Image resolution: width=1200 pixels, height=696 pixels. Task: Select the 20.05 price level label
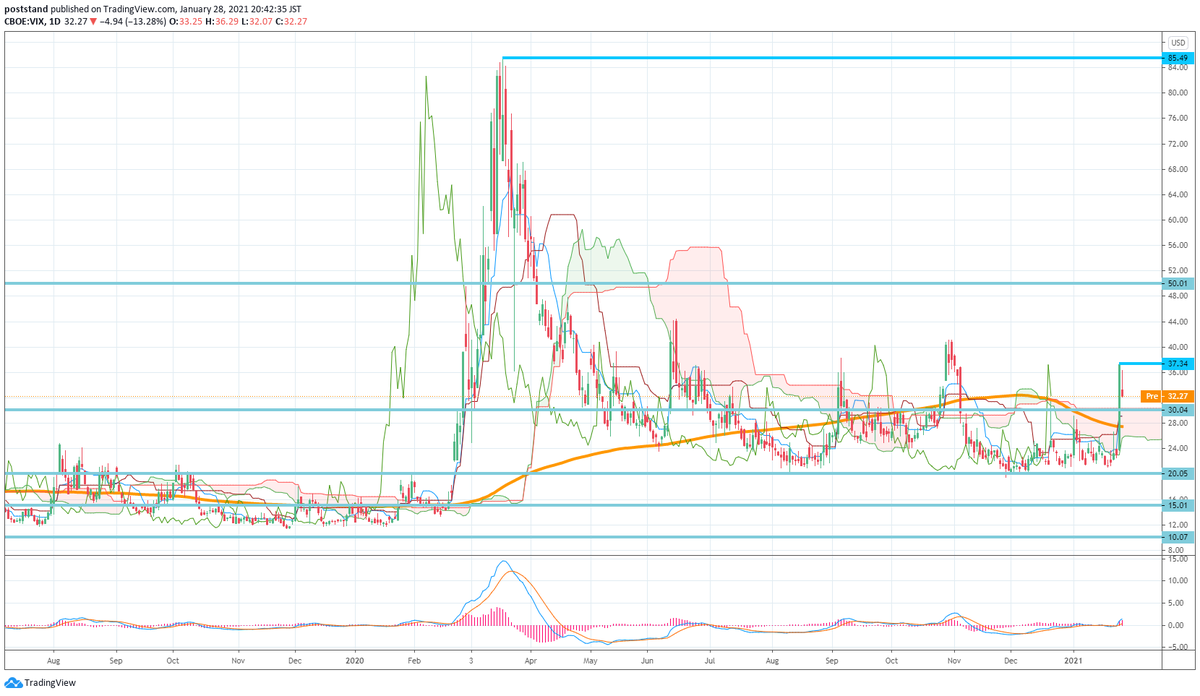[1176, 473]
